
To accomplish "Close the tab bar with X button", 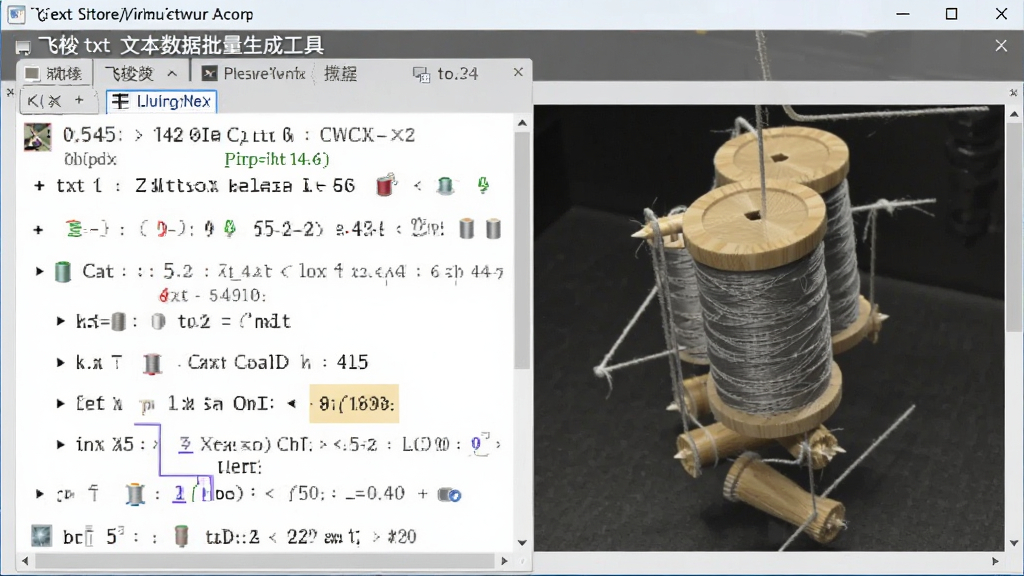I will pos(518,72).
